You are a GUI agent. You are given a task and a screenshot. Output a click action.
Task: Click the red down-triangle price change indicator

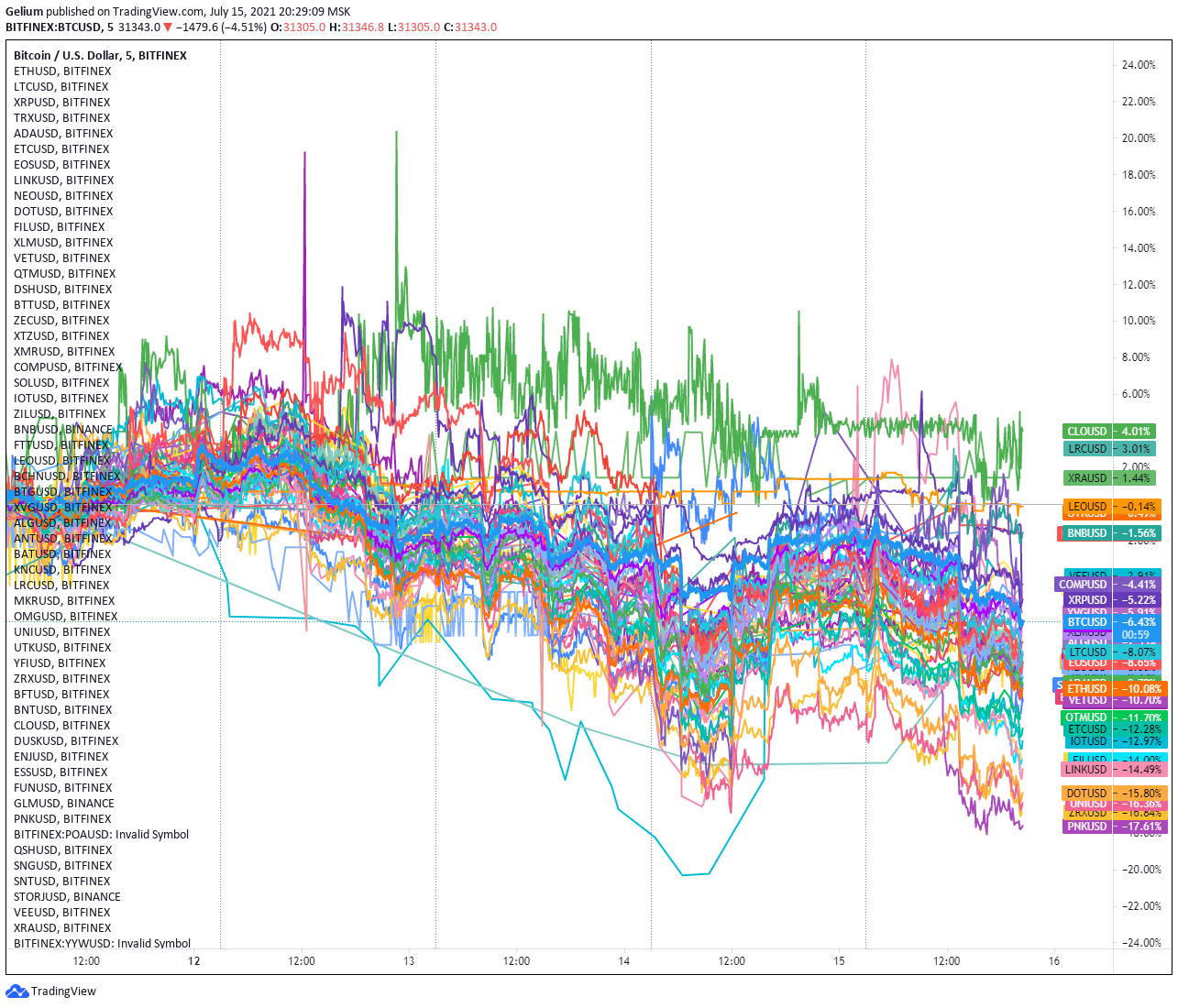169,27
